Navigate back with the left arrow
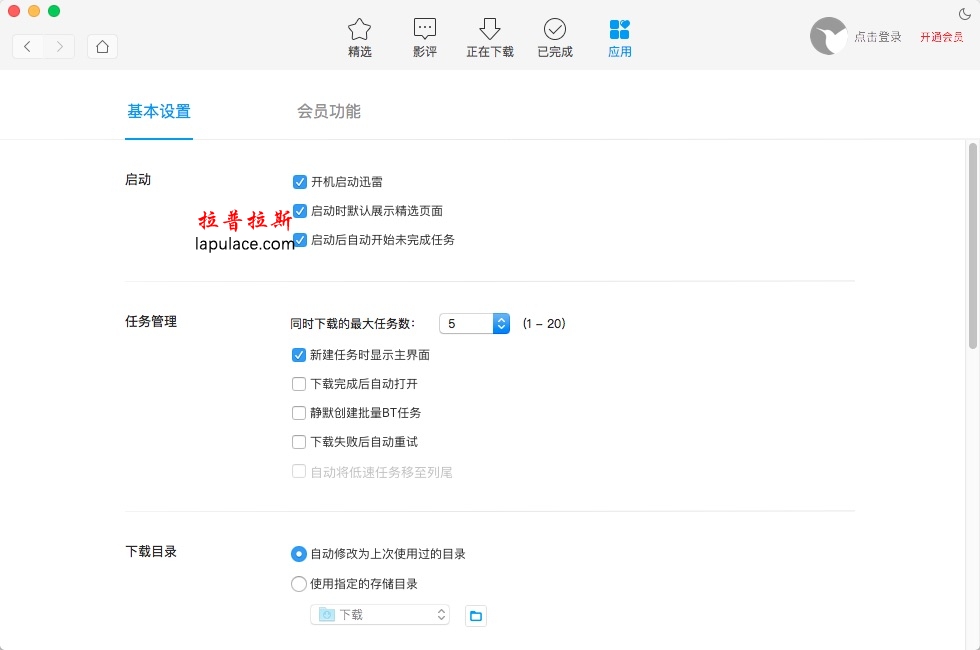The image size is (980, 650). pyautogui.click(x=28, y=46)
